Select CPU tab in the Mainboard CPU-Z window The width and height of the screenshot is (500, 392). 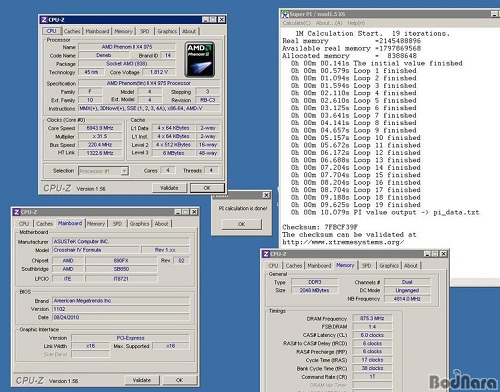[24, 224]
